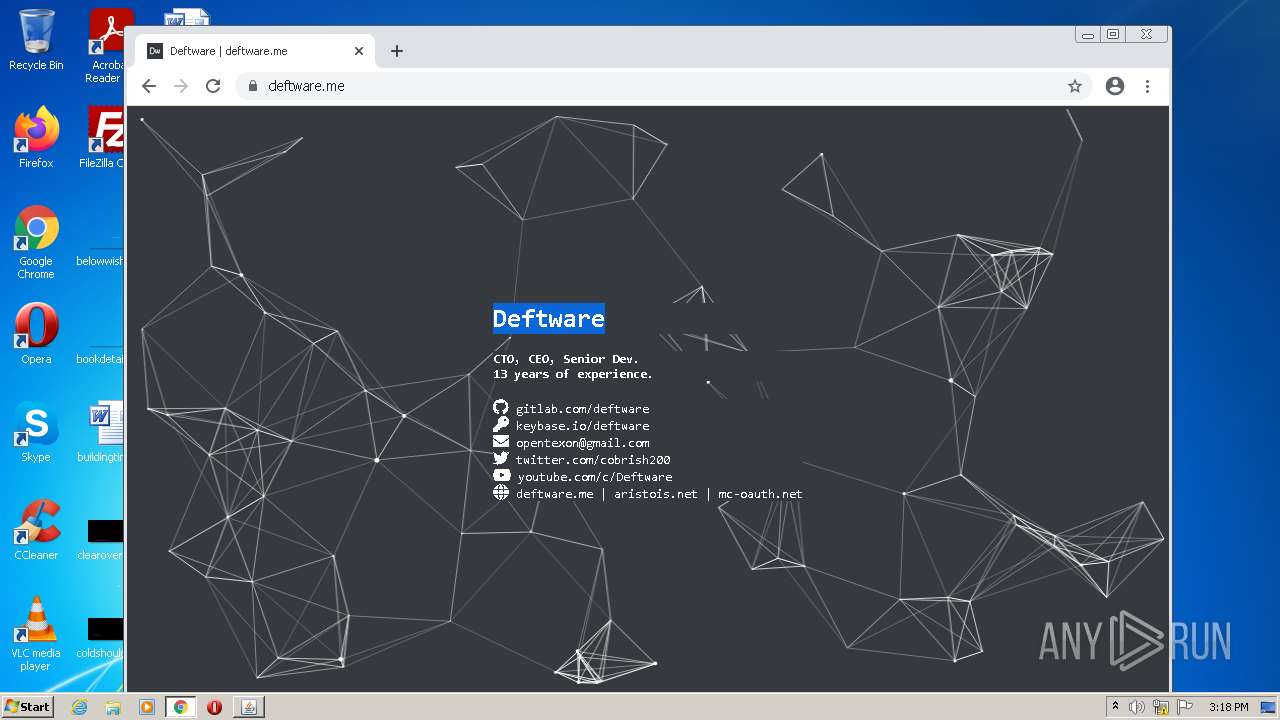The height and width of the screenshot is (720, 1280).
Task: Click the email envelope icon
Action: (x=501, y=441)
